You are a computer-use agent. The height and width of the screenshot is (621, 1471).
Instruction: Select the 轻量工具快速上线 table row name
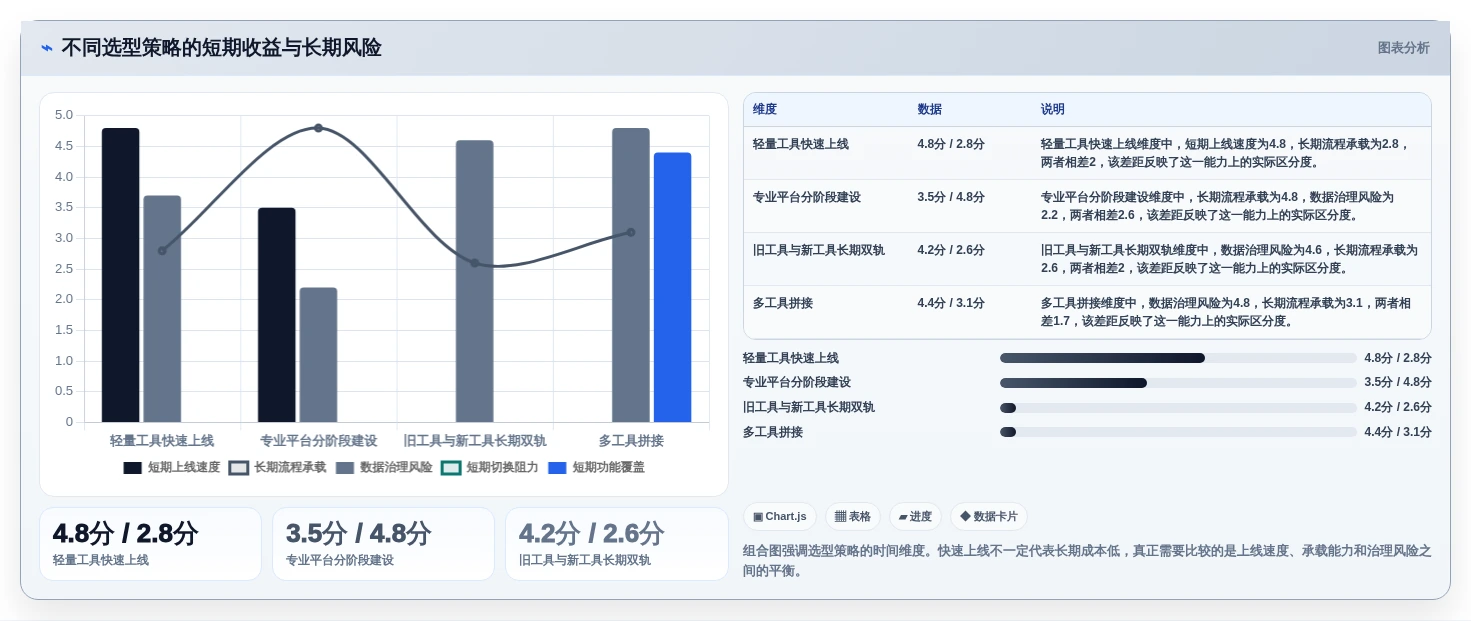click(801, 144)
